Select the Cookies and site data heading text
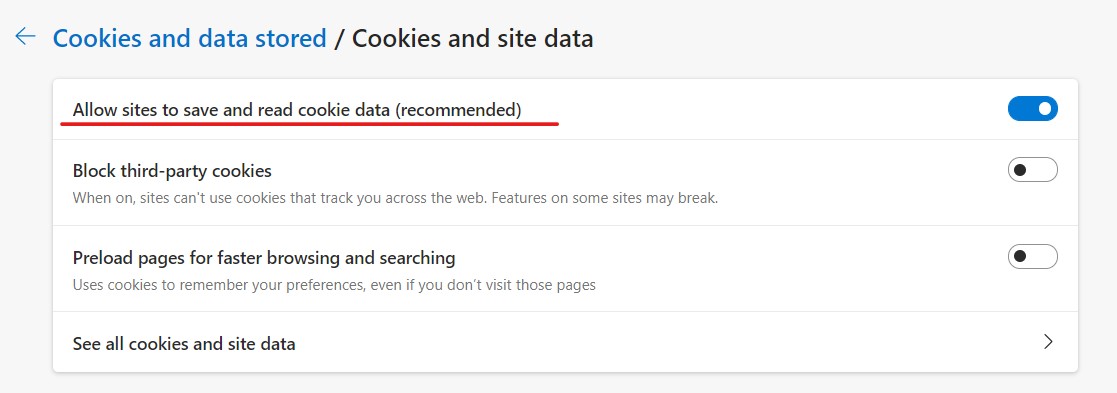This screenshot has width=1117, height=393. (x=472, y=38)
